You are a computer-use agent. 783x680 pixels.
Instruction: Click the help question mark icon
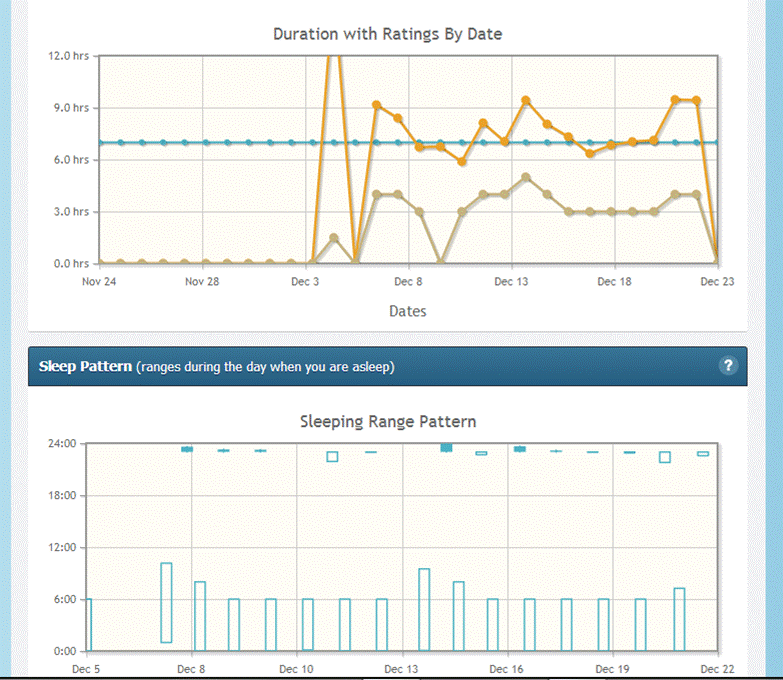728,365
